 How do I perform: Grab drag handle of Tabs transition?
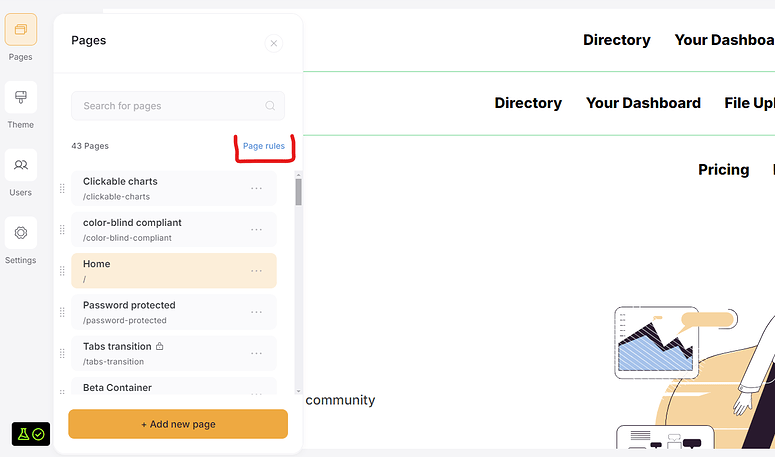(x=62, y=353)
